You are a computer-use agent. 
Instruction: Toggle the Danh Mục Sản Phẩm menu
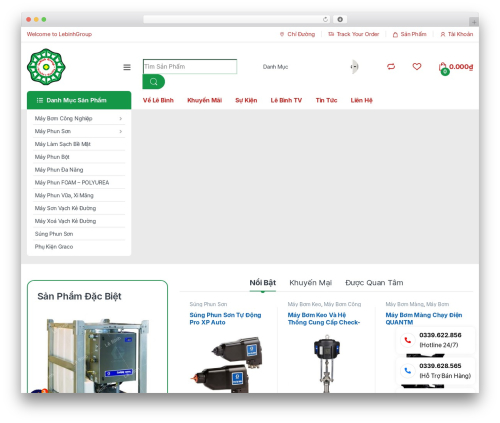pyautogui.click(x=79, y=100)
